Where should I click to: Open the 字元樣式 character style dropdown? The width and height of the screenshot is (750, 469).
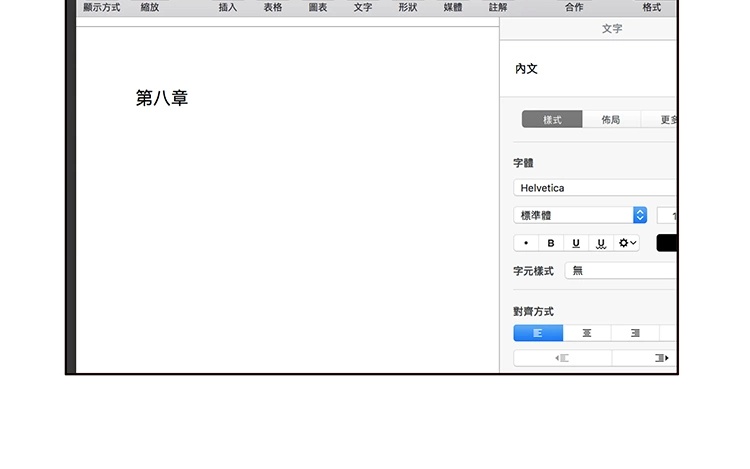620,271
